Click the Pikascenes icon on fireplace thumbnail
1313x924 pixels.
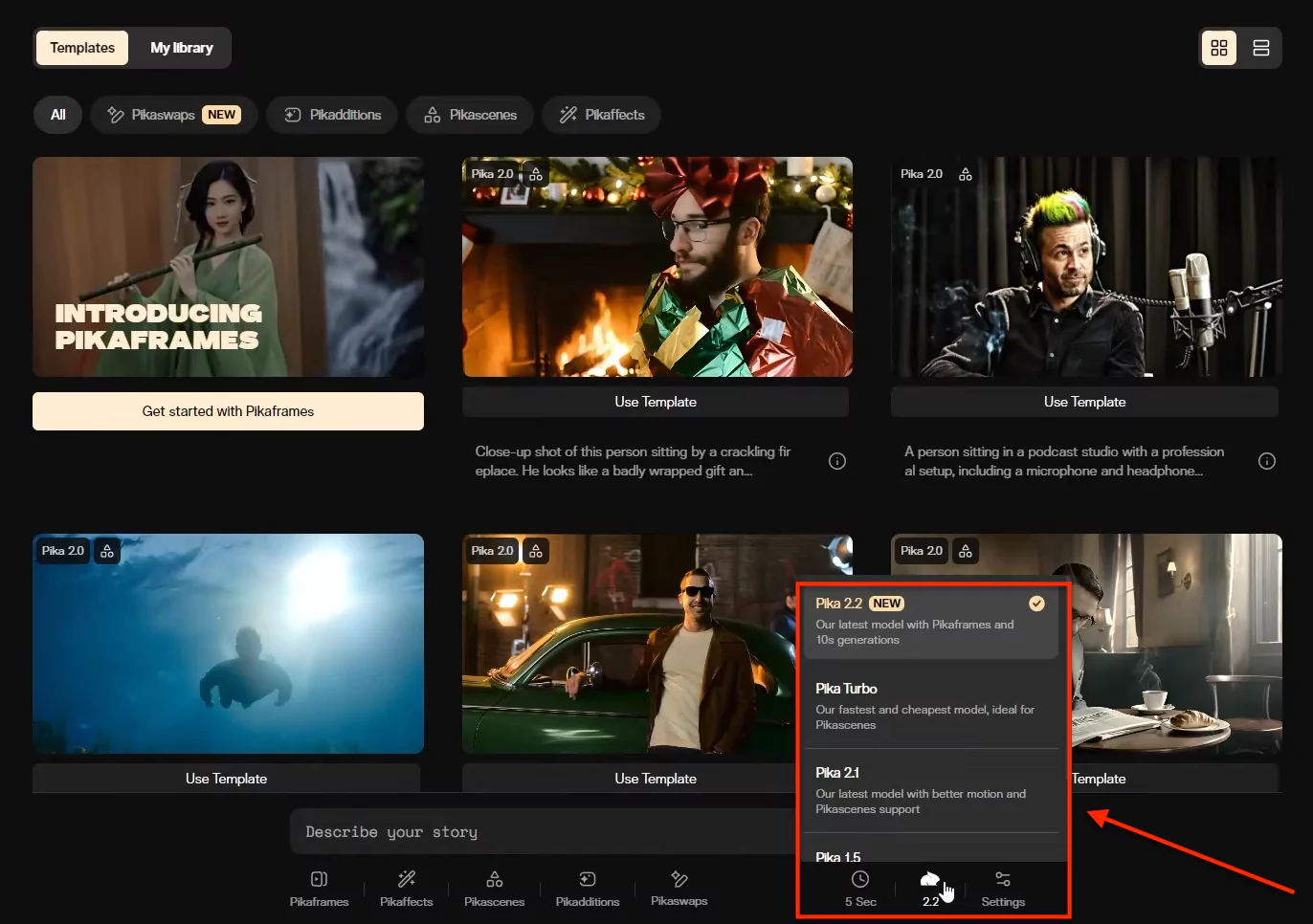click(536, 174)
